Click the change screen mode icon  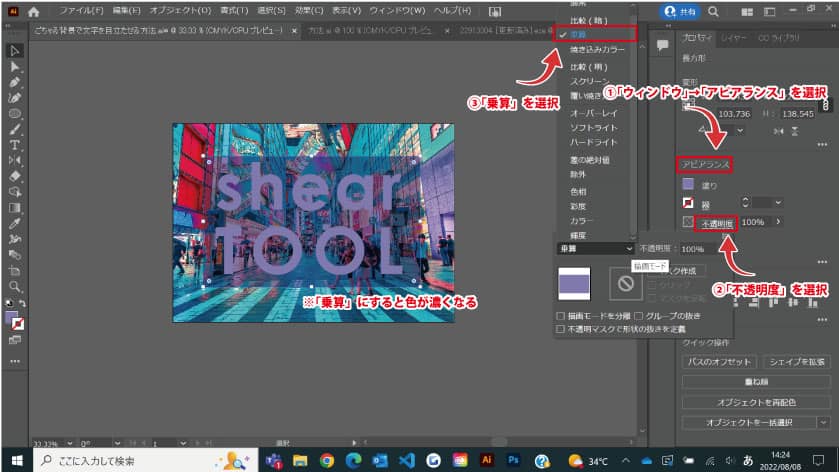point(14,340)
